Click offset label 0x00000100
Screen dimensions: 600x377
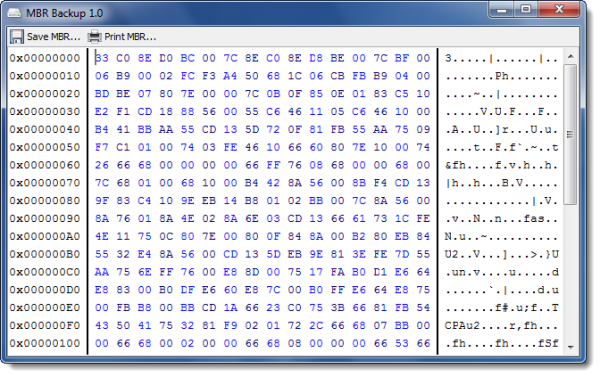[45, 343]
